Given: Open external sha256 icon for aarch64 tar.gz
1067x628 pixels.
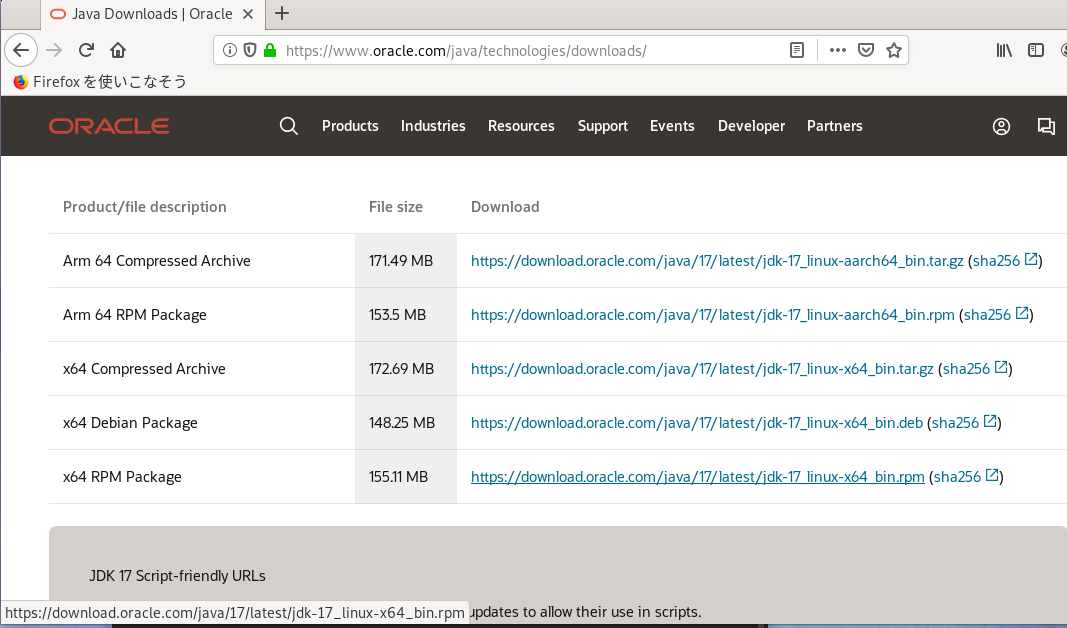Looking at the screenshot, I should click(x=1031, y=259).
